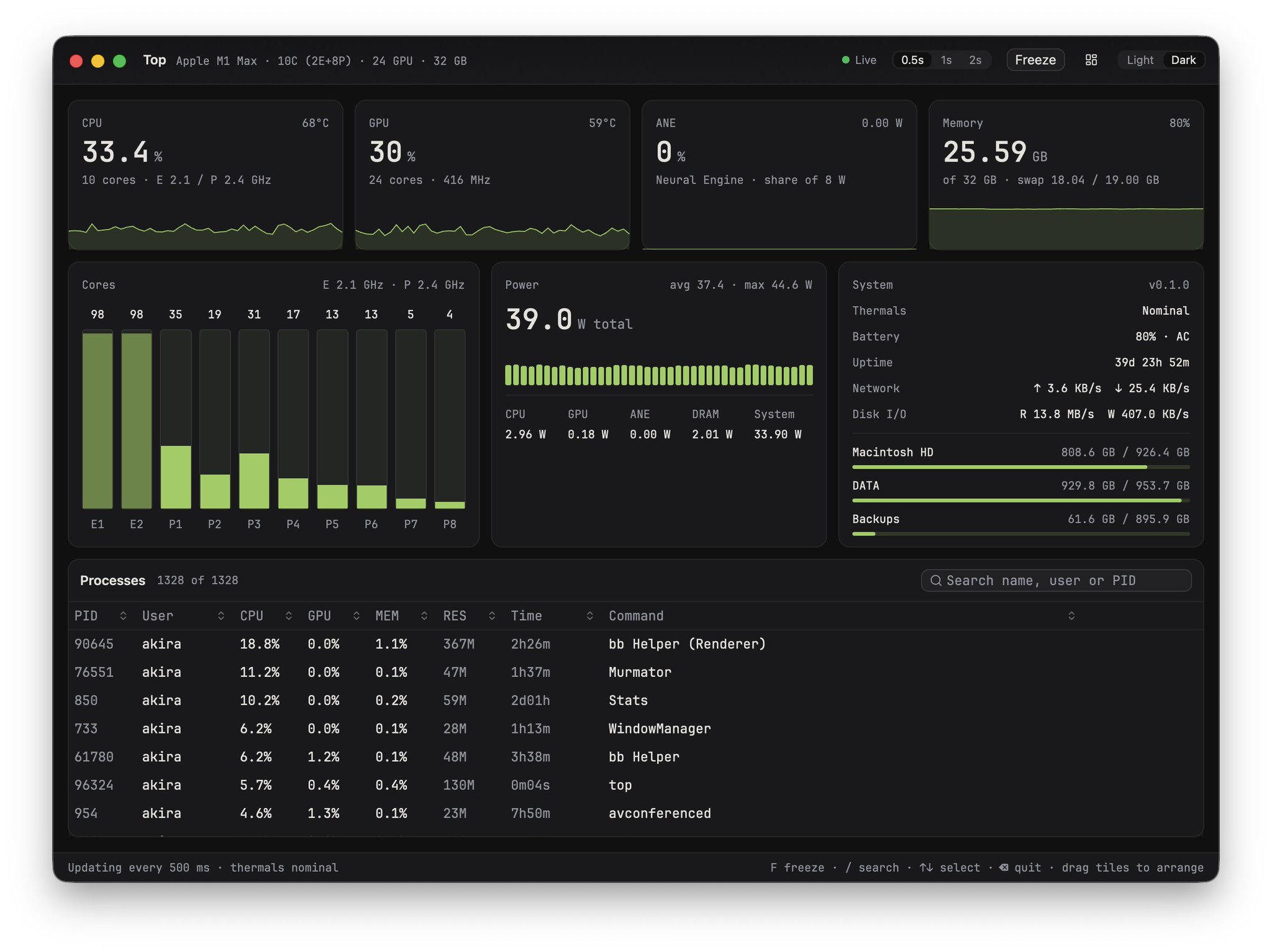Viewport: 1272px width, 952px height.
Task: Click the CPU column header label
Action: pos(252,615)
